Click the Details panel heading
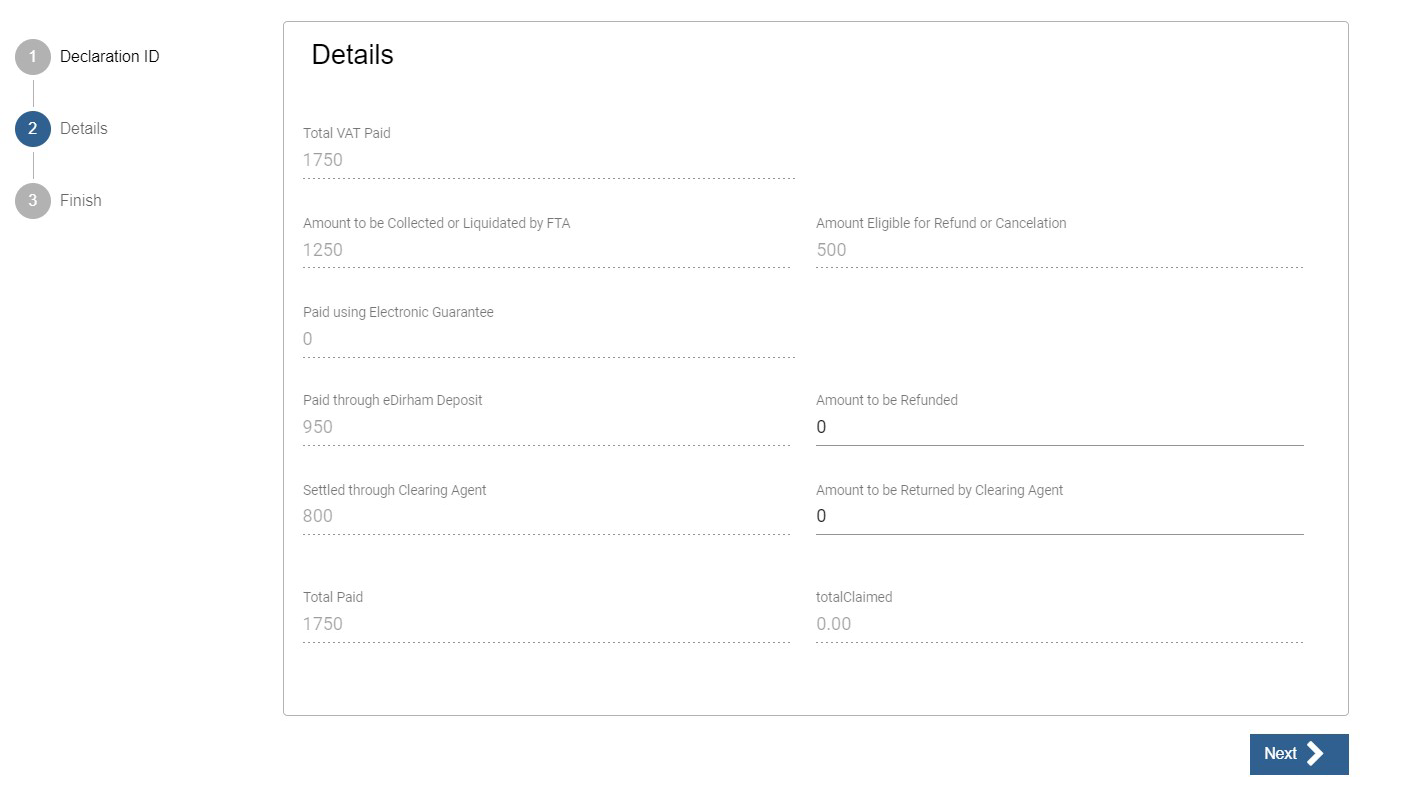Viewport: 1414px width, 801px height. click(x=352, y=55)
